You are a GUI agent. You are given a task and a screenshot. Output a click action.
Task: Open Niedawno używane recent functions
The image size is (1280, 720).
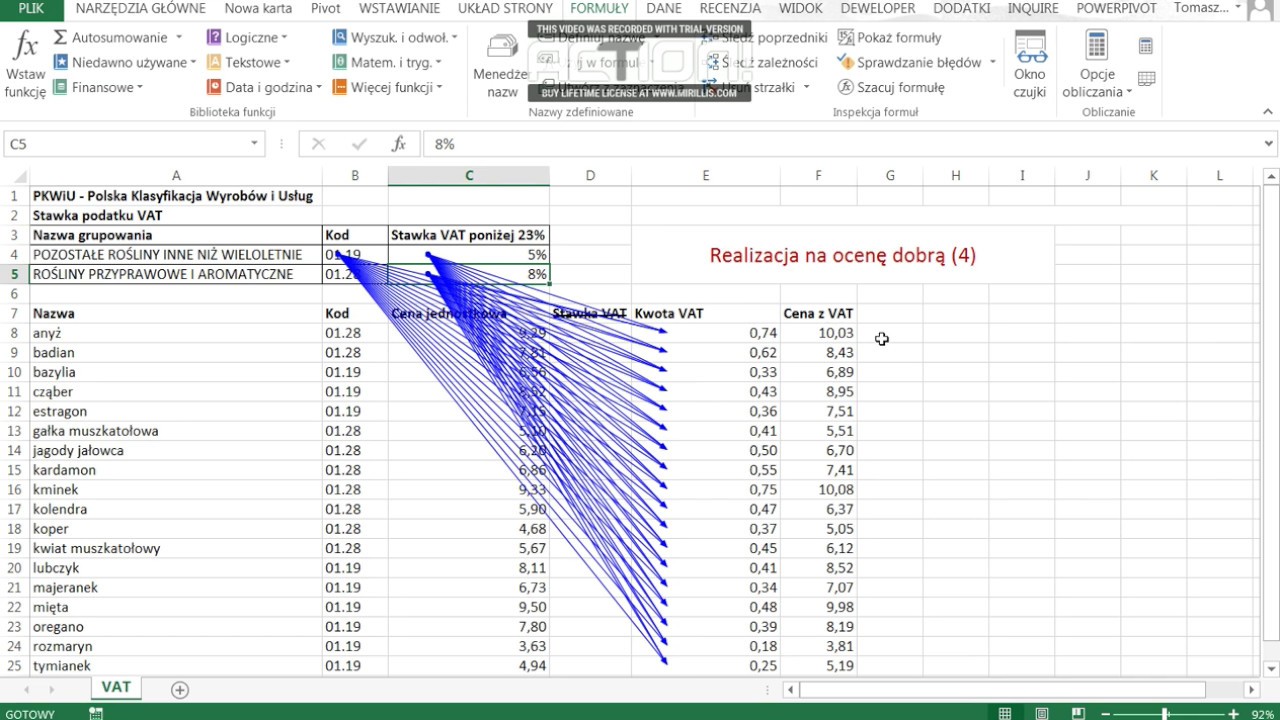tap(125, 62)
